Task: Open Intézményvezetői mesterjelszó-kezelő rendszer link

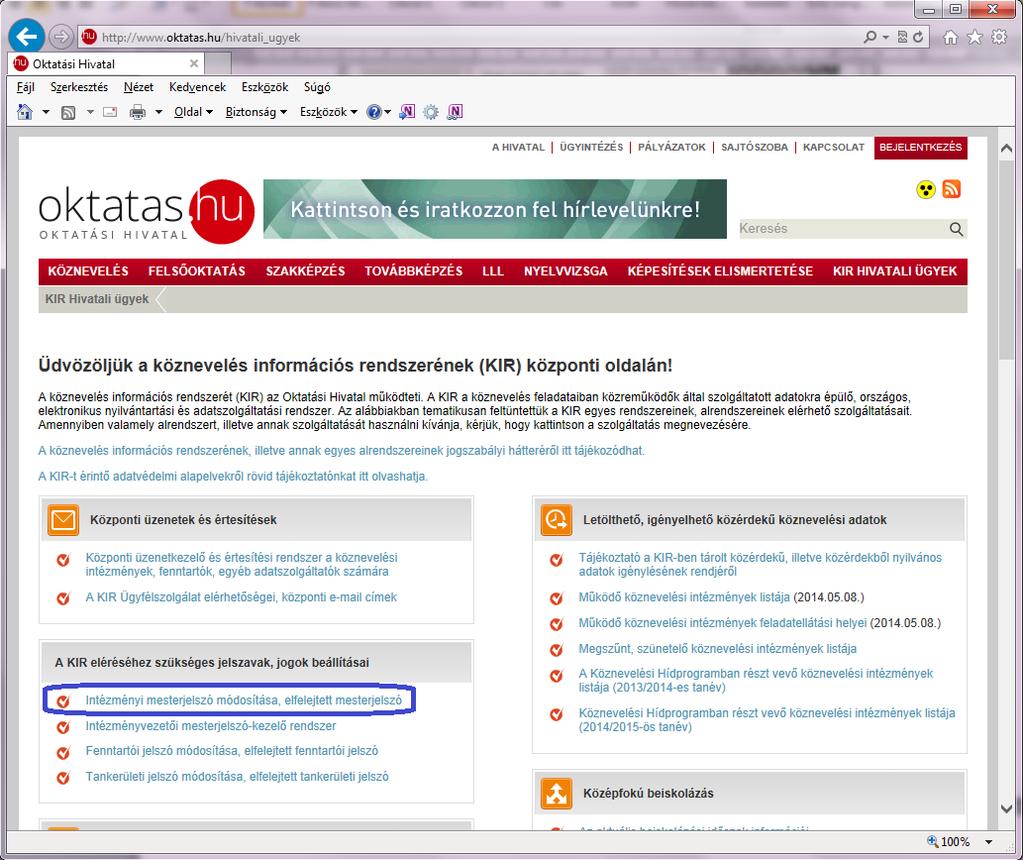Action: click(211, 726)
